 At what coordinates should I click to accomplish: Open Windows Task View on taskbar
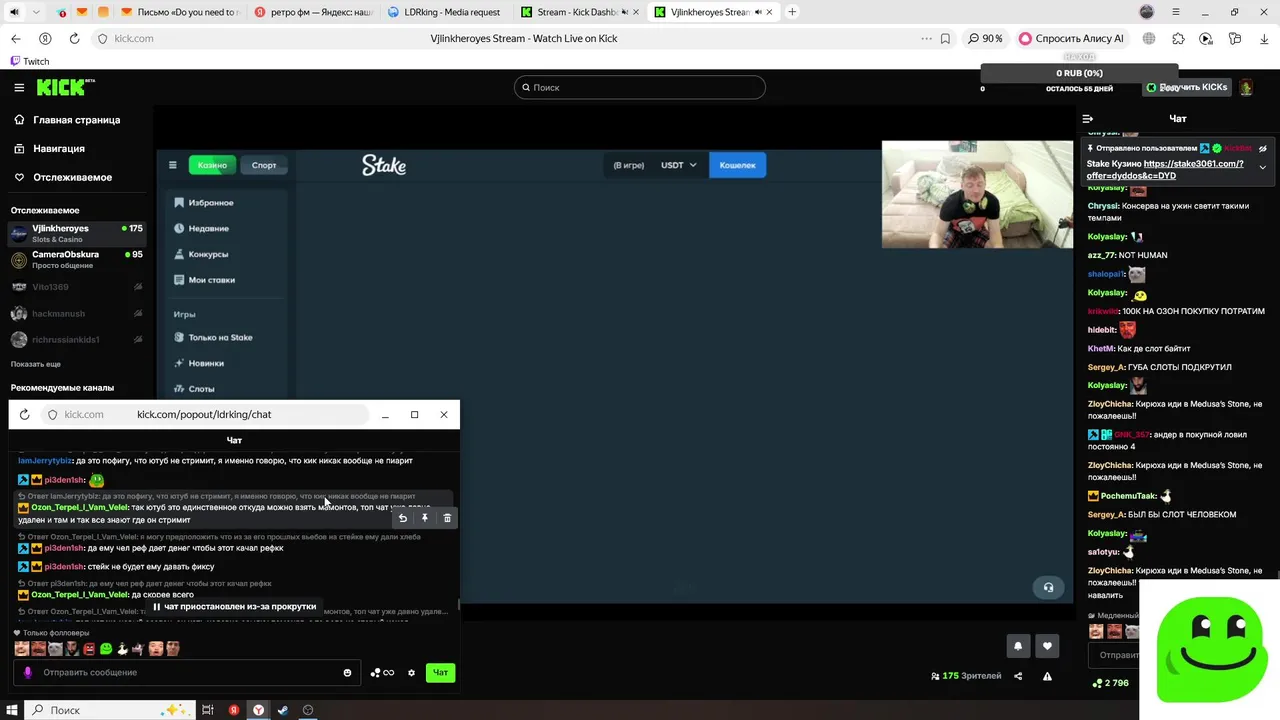click(x=208, y=710)
